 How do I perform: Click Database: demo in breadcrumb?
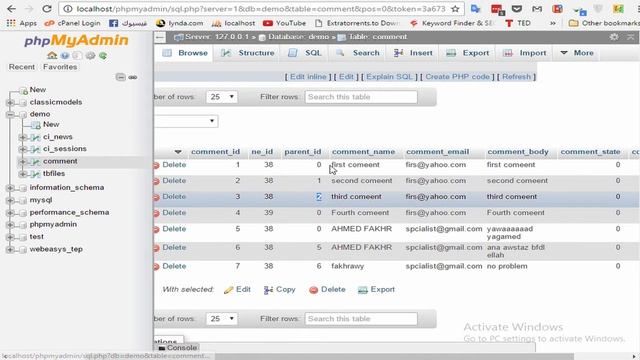pos(298,37)
